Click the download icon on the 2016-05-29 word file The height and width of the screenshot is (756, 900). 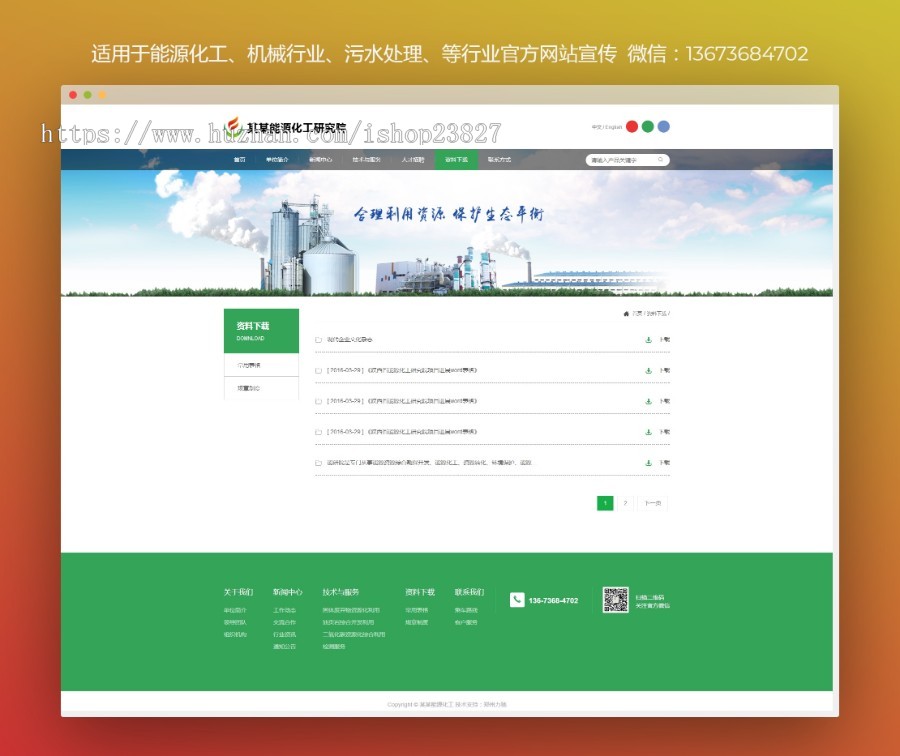[x=648, y=371]
